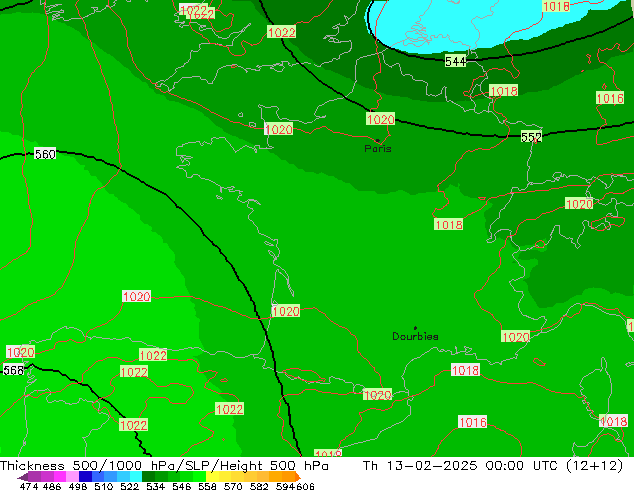Select the Paris city label
The image size is (634, 490).
tap(378, 148)
